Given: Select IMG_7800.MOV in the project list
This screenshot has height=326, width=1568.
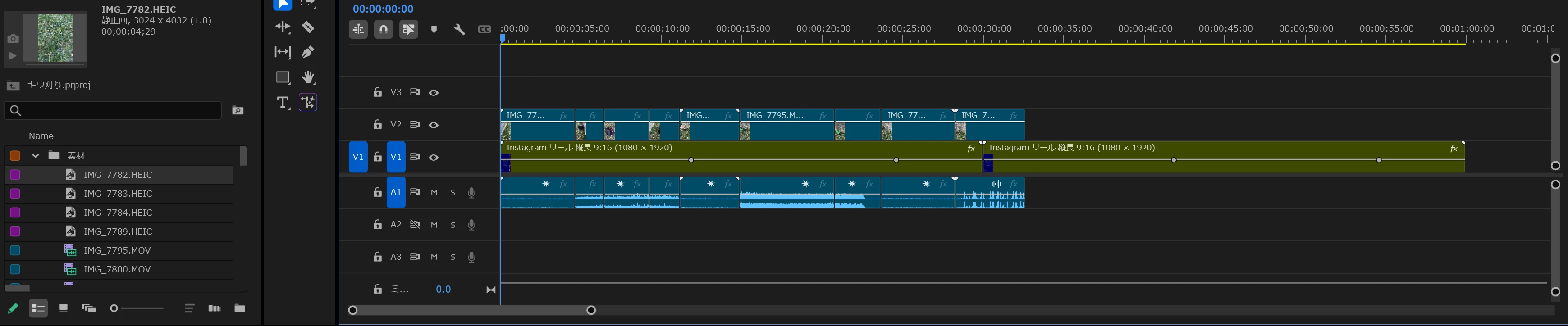Looking at the screenshot, I should tap(119, 269).
